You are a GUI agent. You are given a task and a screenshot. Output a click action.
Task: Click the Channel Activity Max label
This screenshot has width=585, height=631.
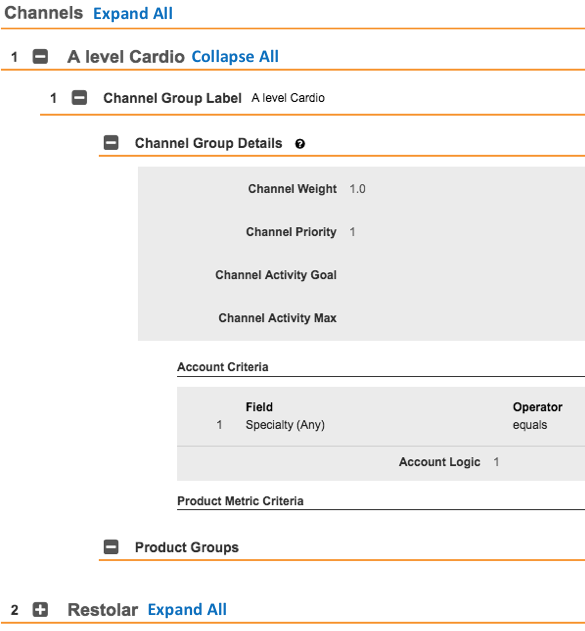pyautogui.click(x=278, y=318)
